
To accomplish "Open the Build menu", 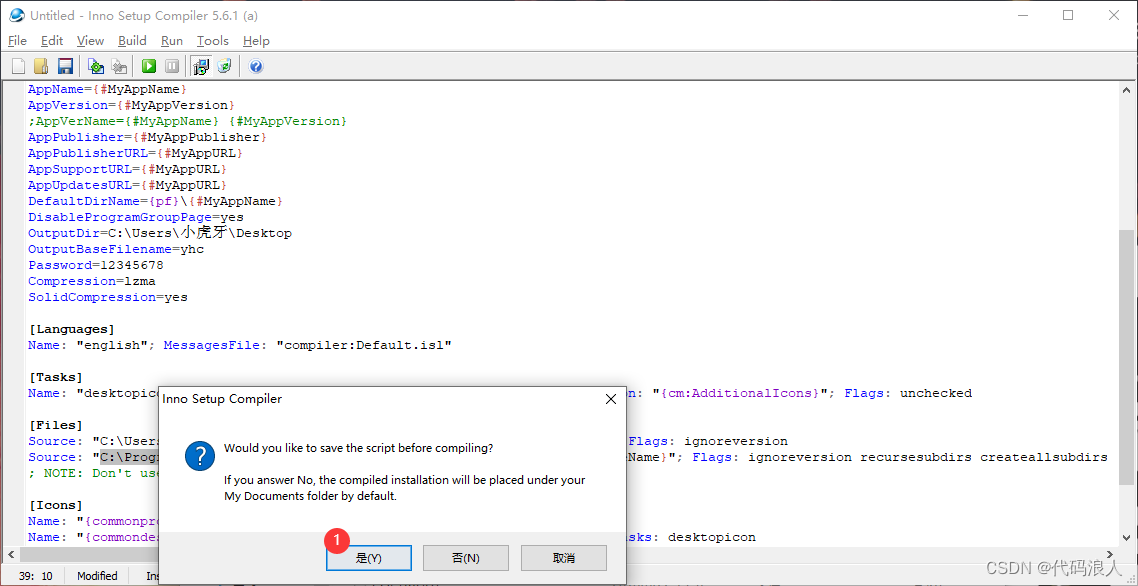I will (132, 41).
